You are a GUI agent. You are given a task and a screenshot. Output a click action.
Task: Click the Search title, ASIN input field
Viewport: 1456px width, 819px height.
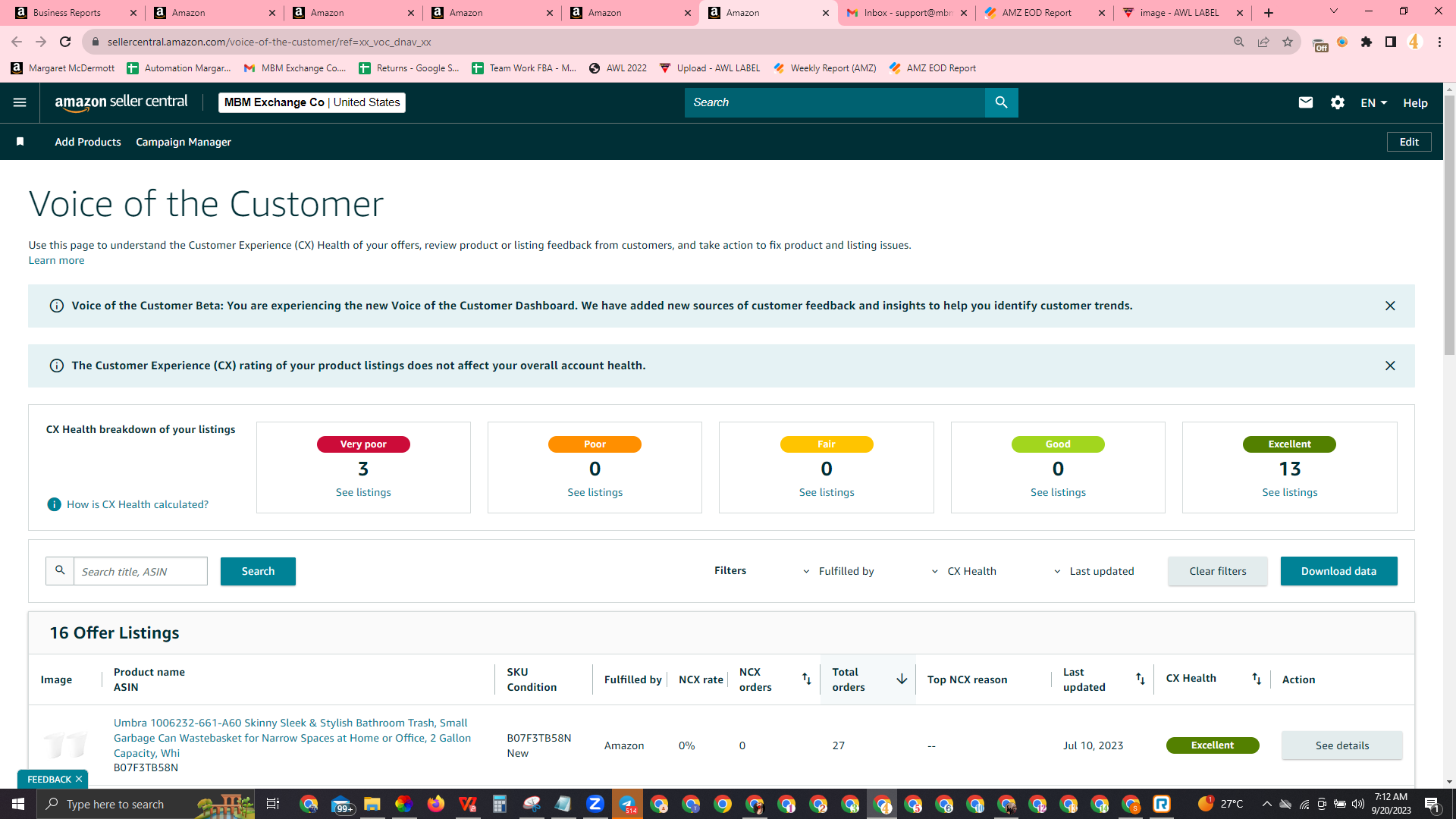[x=140, y=571]
